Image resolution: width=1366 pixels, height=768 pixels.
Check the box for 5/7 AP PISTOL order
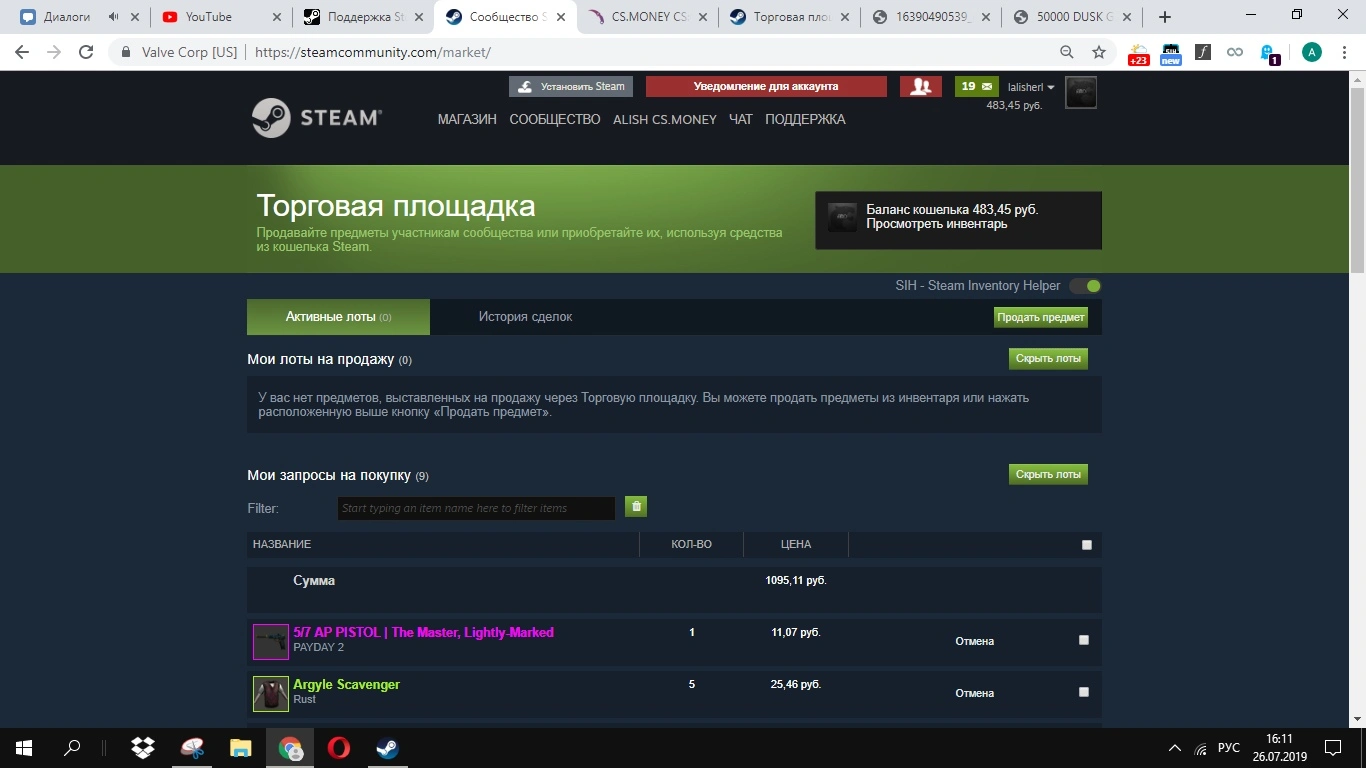tap(1084, 640)
